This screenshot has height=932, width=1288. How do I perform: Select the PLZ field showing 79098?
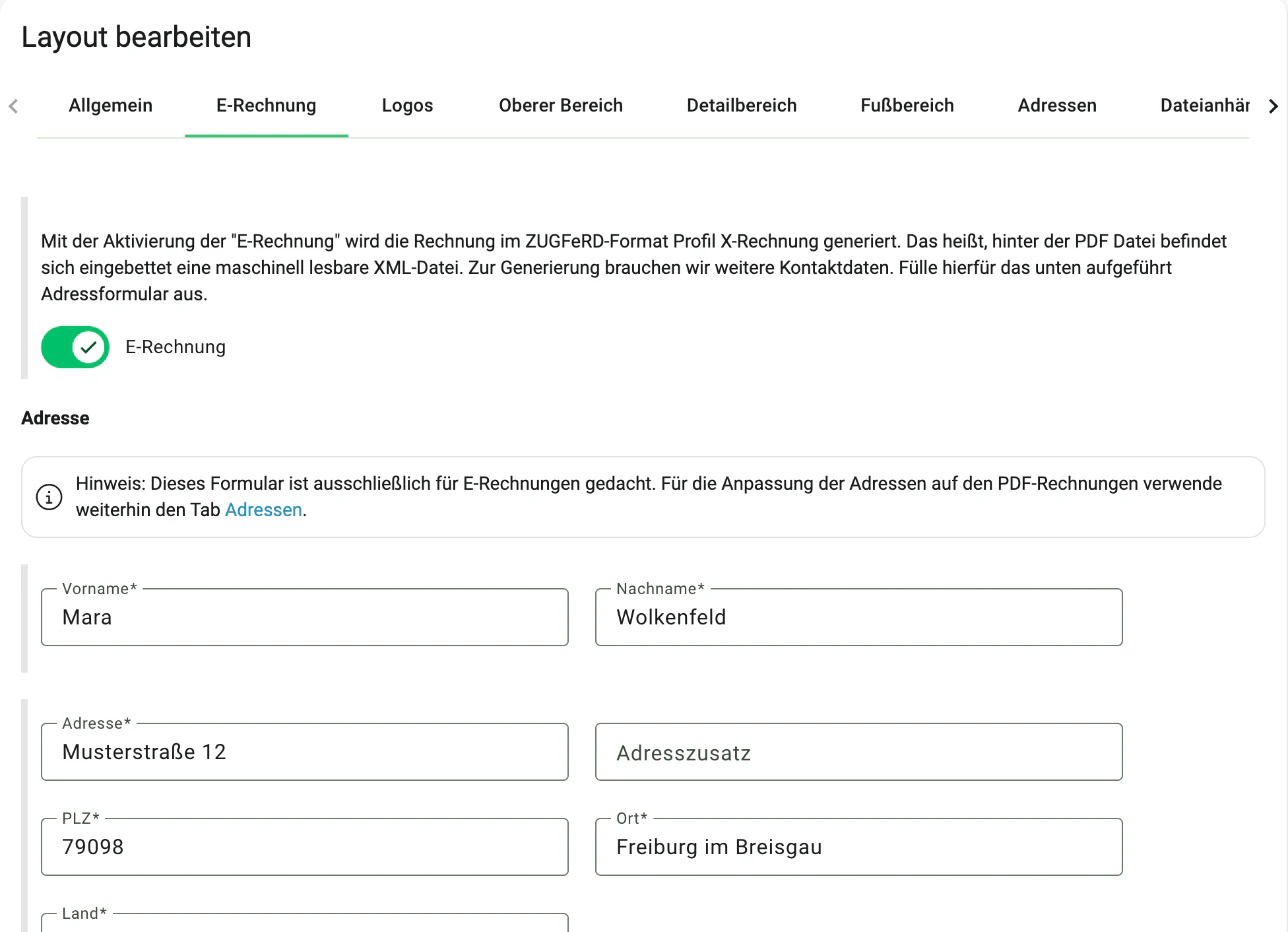305,847
